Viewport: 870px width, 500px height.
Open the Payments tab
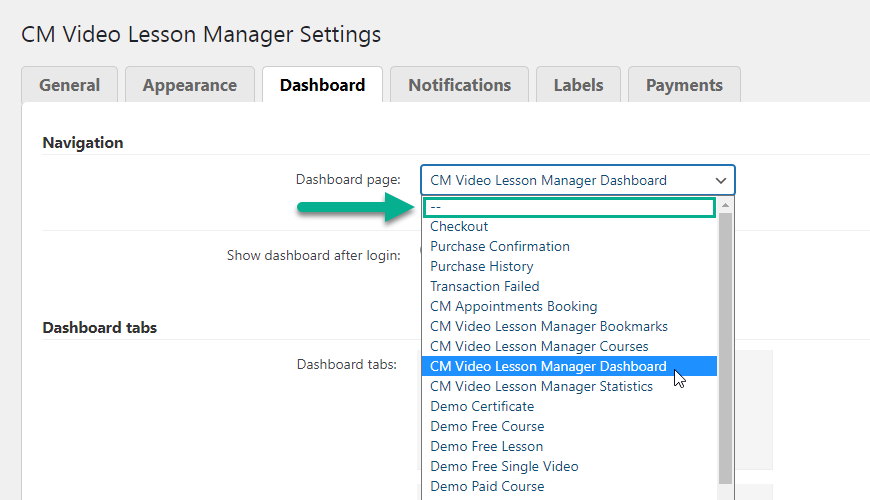point(684,85)
